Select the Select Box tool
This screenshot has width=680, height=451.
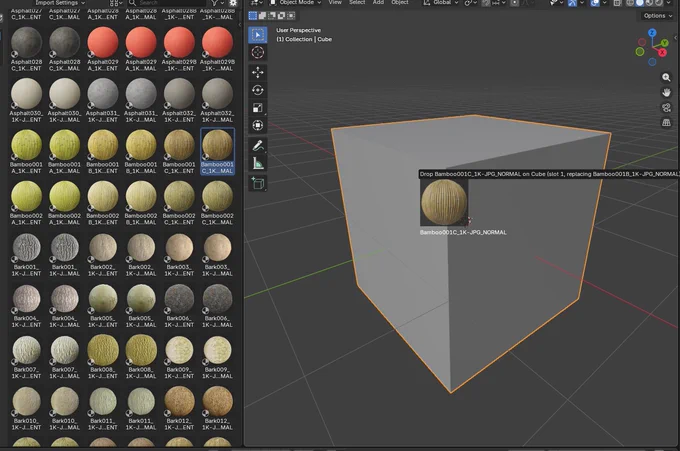[x=258, y=35]
